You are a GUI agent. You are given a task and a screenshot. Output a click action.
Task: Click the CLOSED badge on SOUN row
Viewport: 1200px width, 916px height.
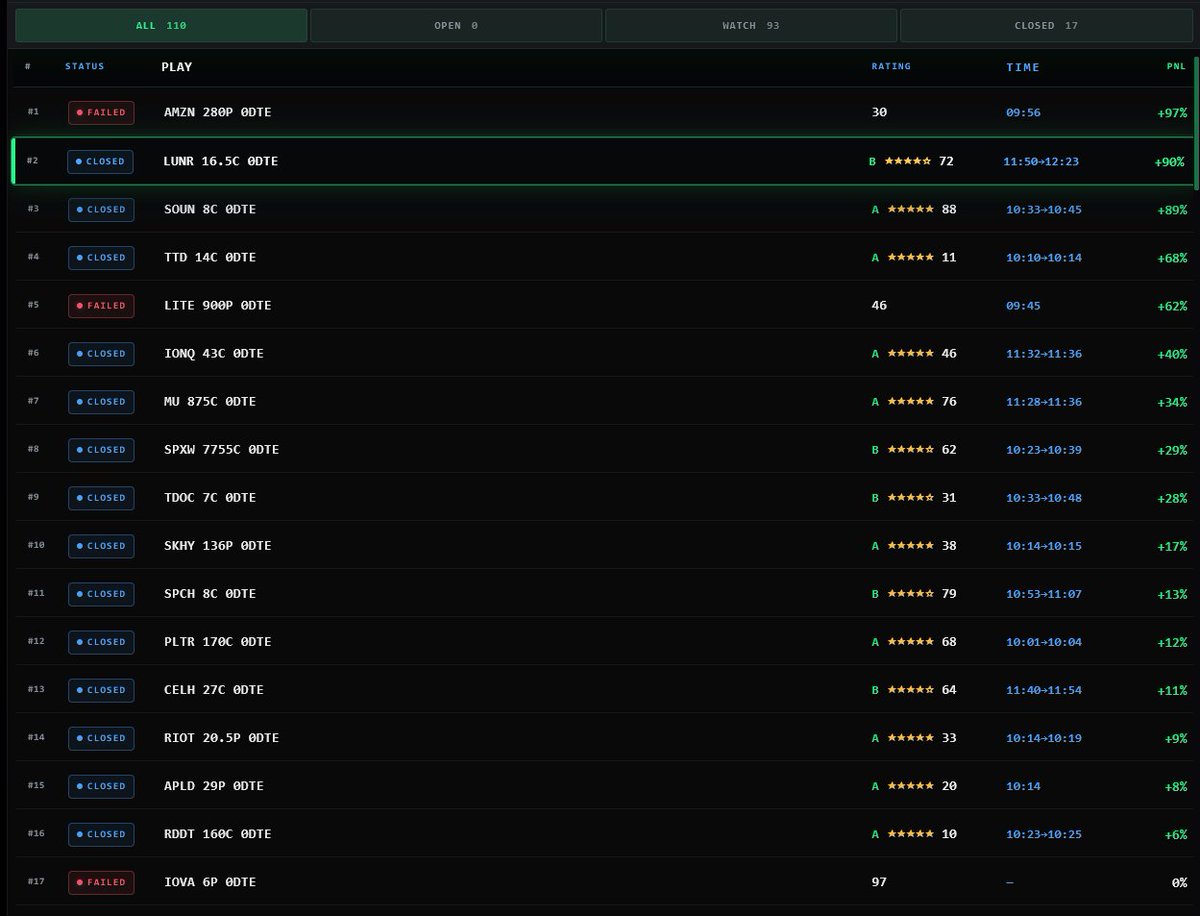[x=101, y=209]
